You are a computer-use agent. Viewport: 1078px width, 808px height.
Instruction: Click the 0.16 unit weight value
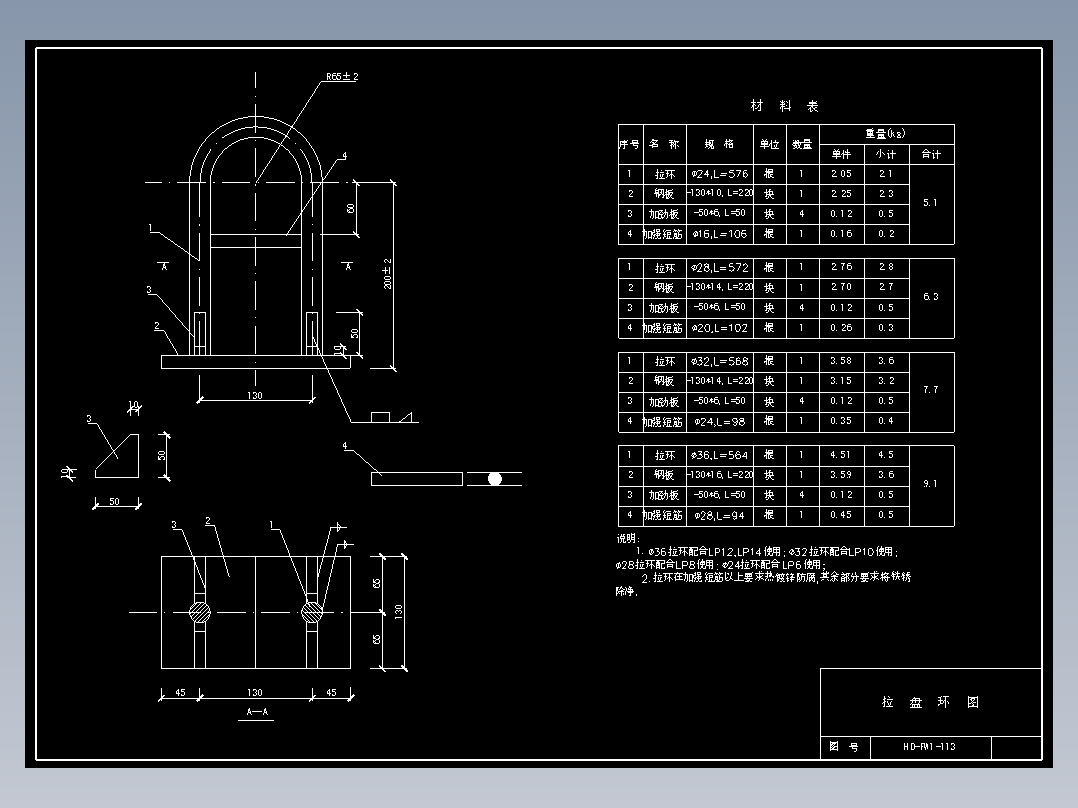pyautogui.click(x=842, y=234)
